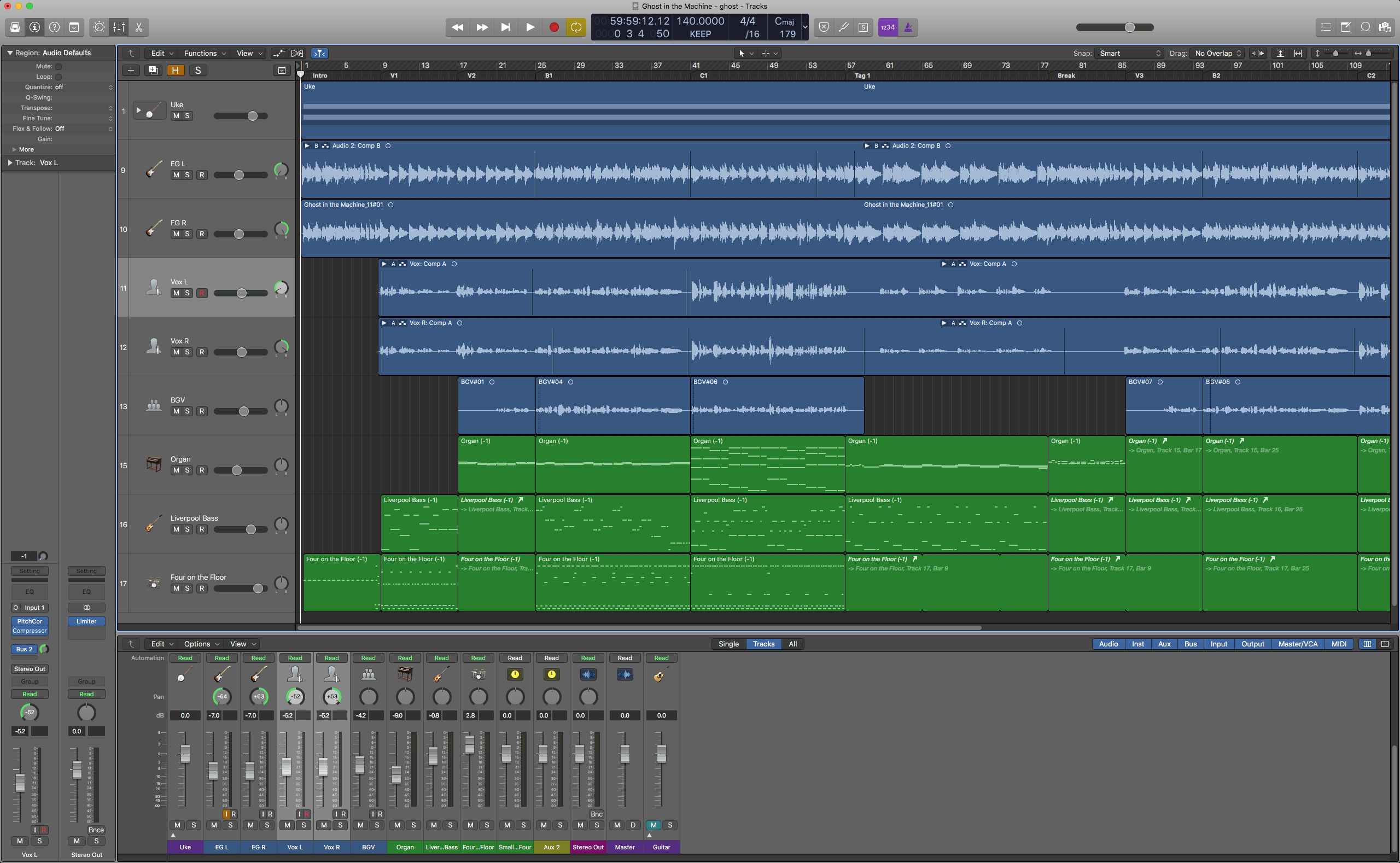Open the mixer Options menu
This screenshot has width=1400, height=863.
[x=201, y=644]
